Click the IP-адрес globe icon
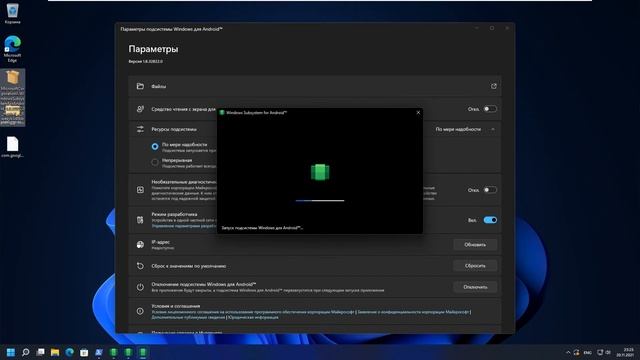Viewport: 640px width, 360px height. (x=140, y=244)
